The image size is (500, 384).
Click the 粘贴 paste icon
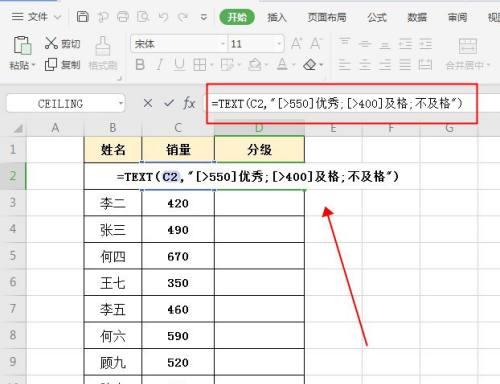coord(22,45)
